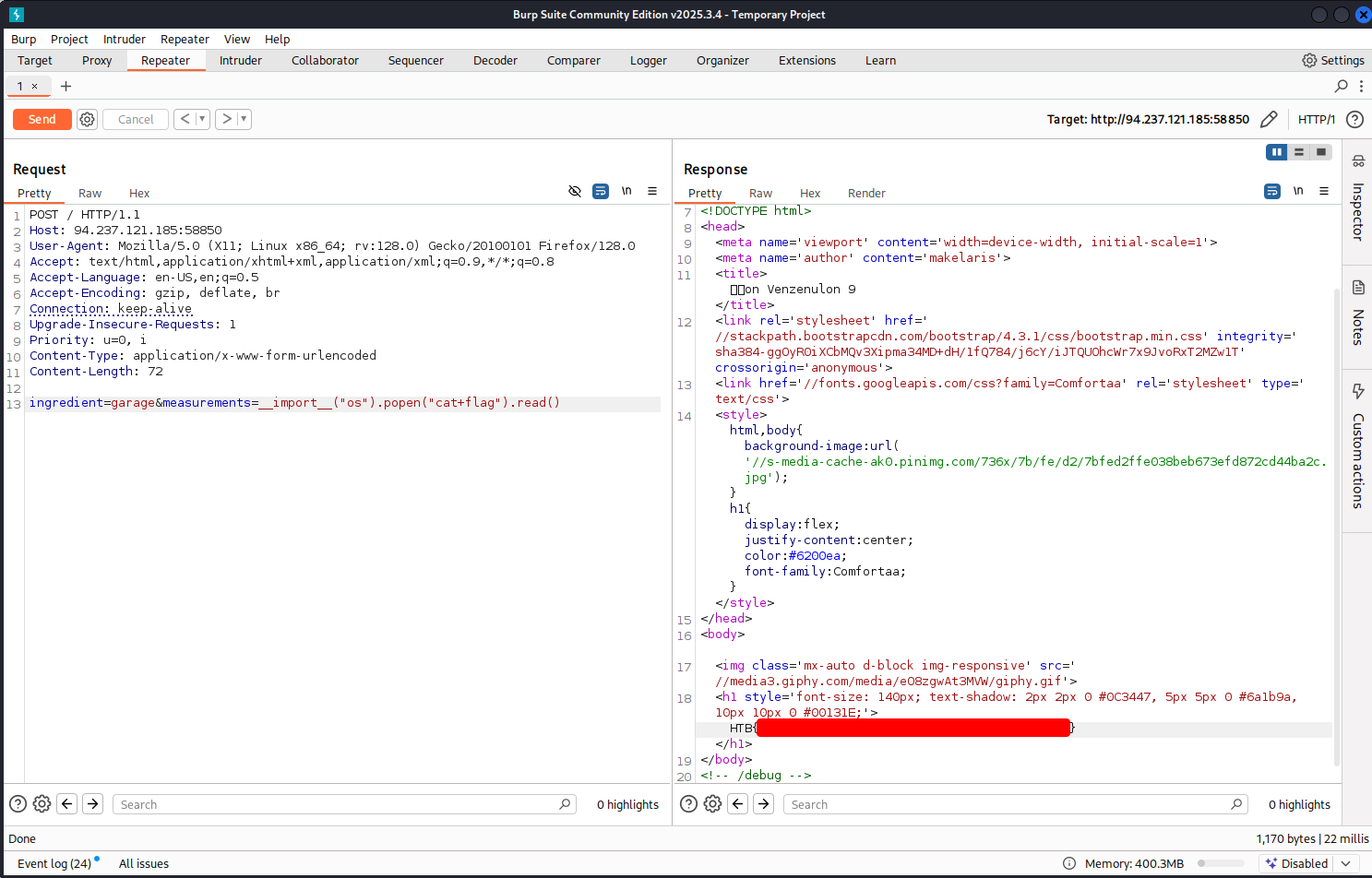Open request panel hamburger menu
This screenshot has height=878, width=1372.
652,191
